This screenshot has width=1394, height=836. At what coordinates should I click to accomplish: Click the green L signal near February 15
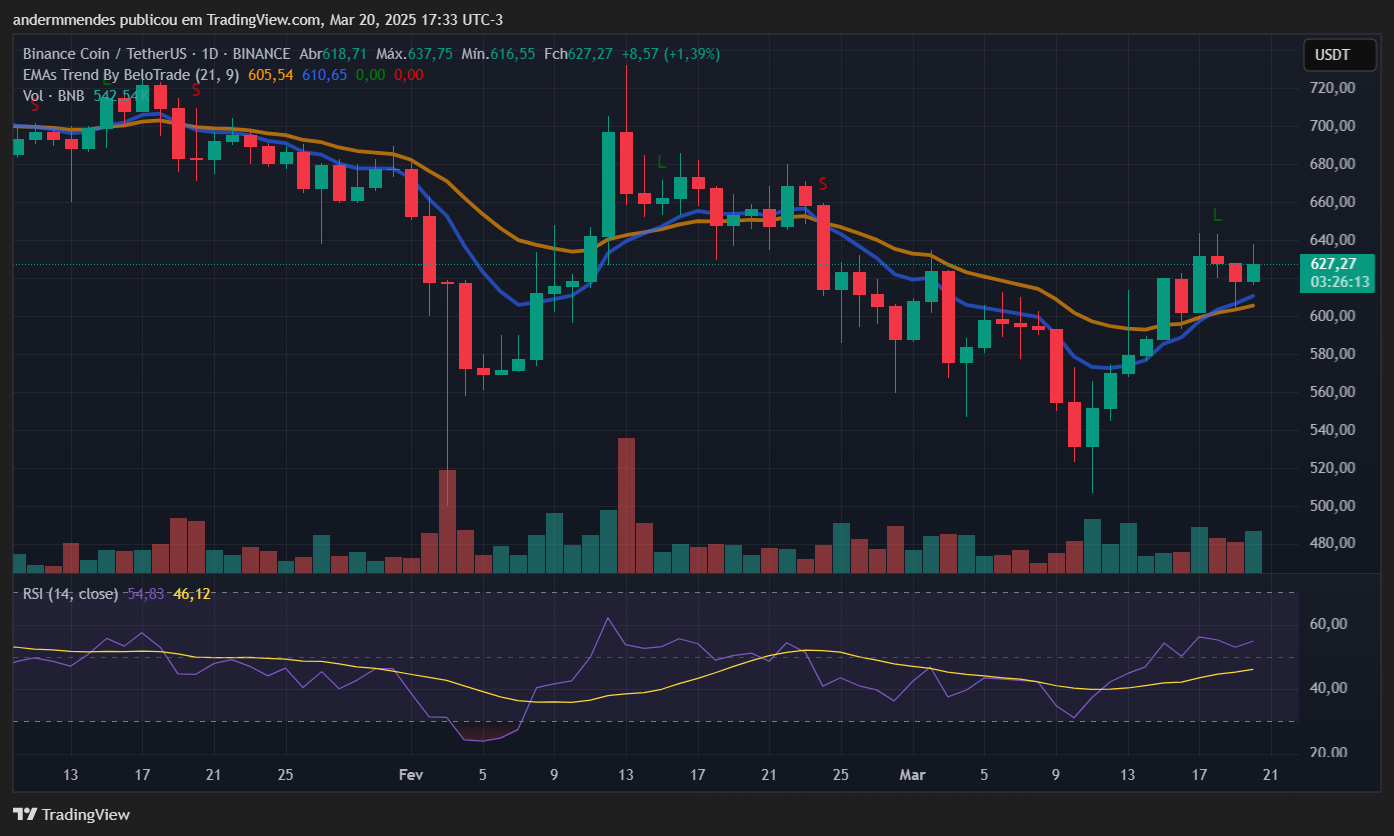pyautogui.click(x=662, y=161)
